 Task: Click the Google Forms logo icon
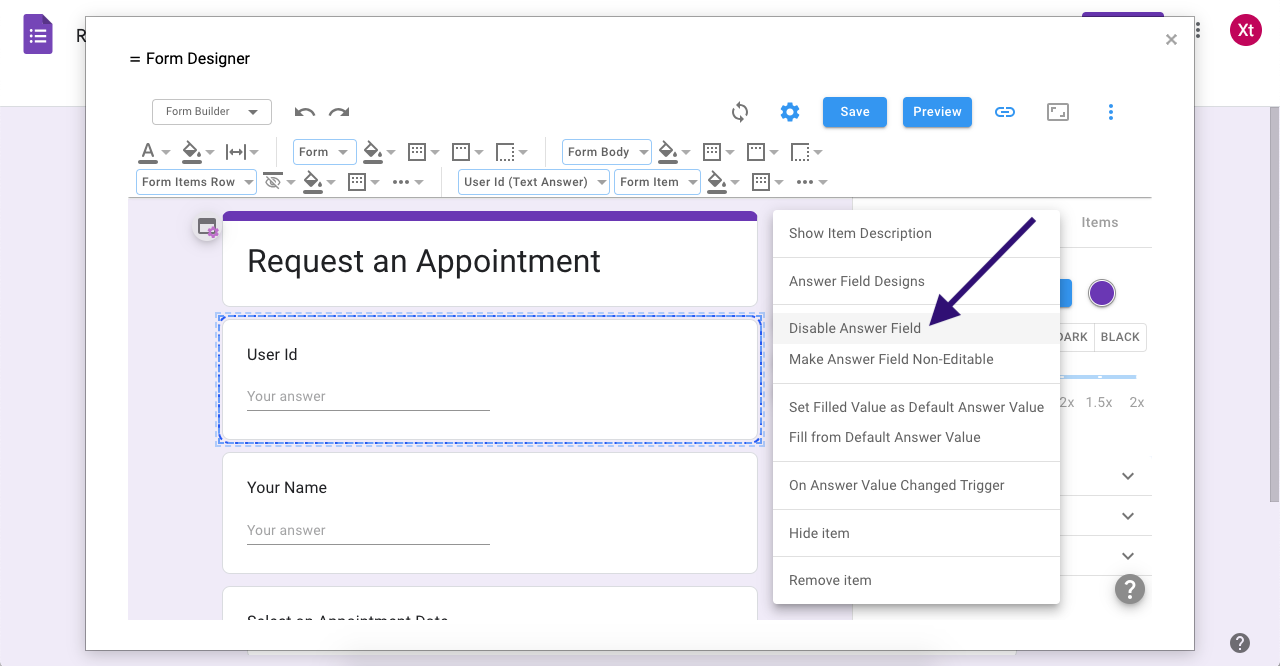coord(38,35)
